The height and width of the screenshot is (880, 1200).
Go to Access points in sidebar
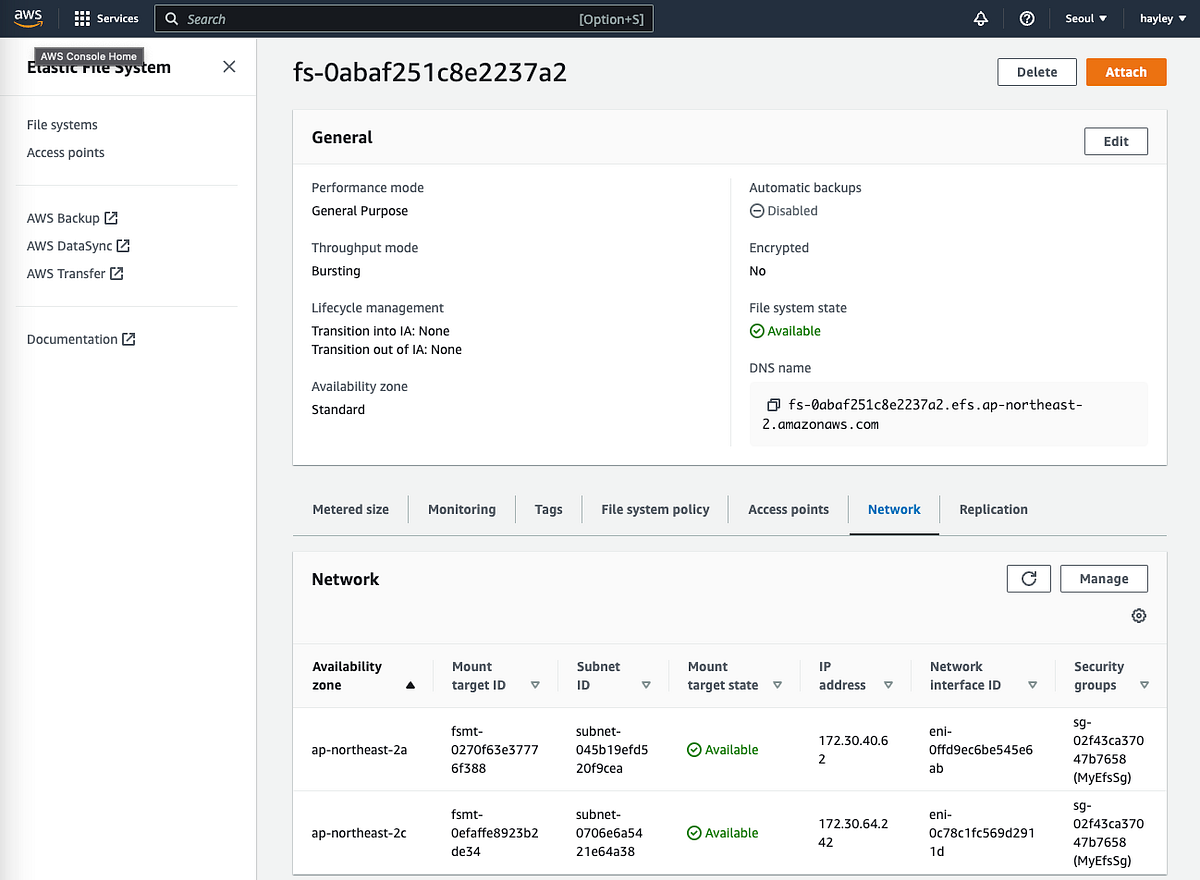[x=66, y=153]
